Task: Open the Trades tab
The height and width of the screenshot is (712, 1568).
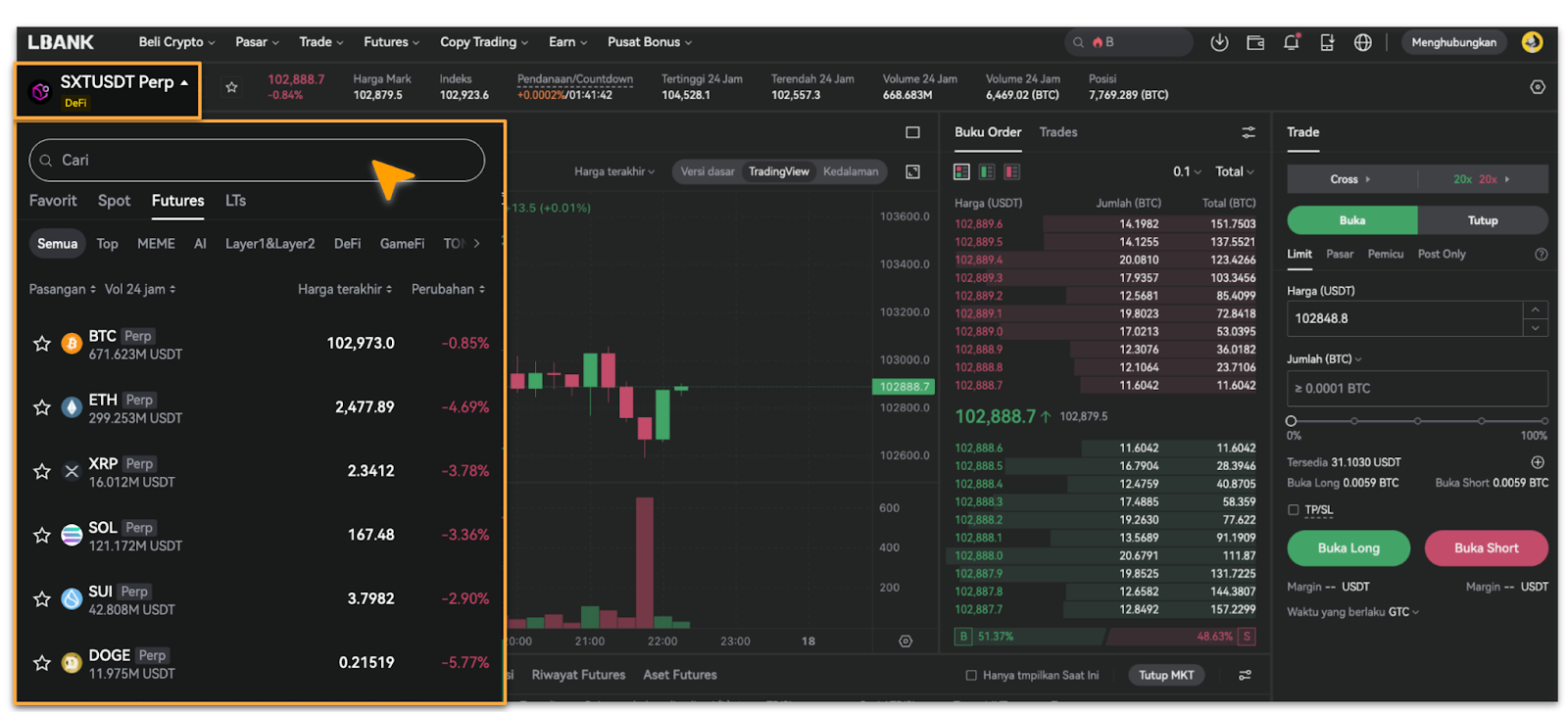Action: click(1058, 132)
